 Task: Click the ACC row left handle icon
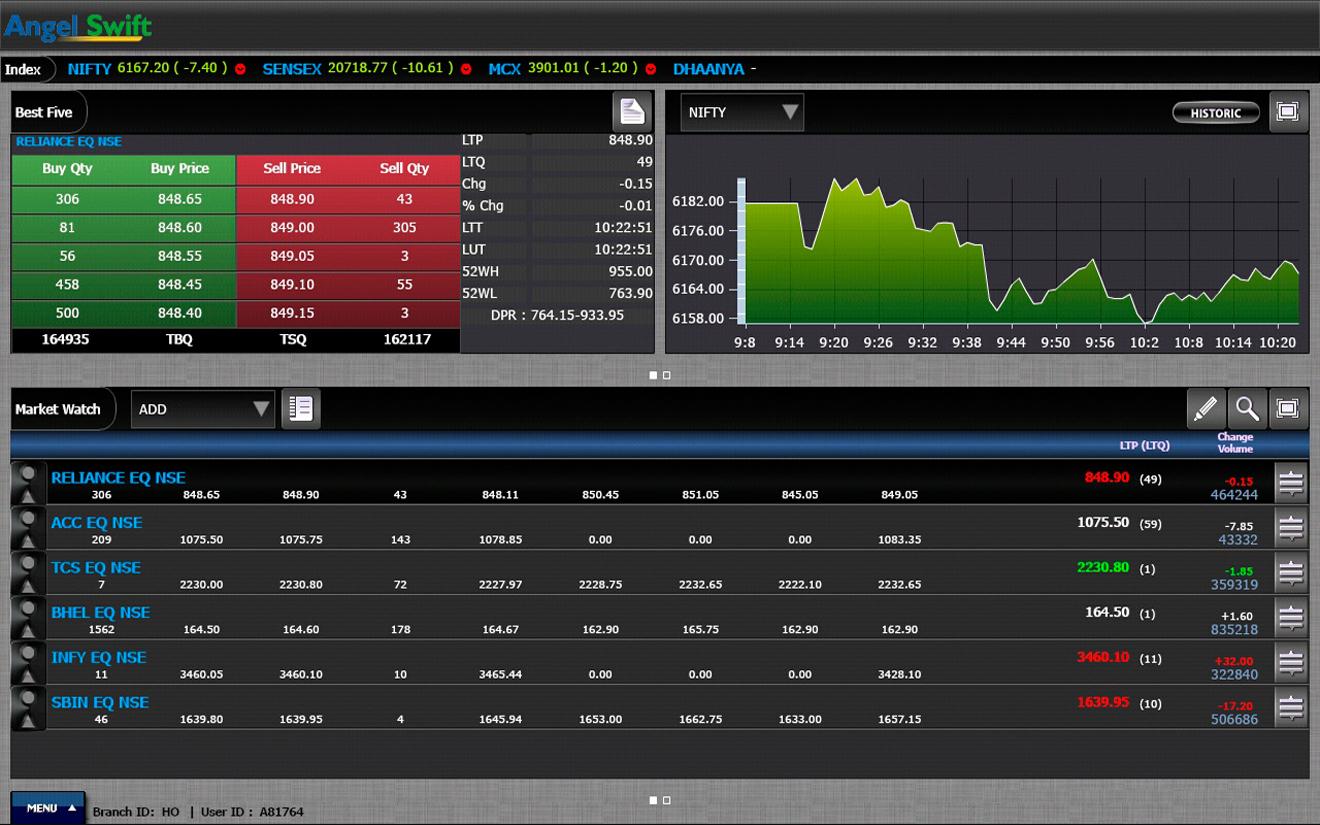point(28,528)
